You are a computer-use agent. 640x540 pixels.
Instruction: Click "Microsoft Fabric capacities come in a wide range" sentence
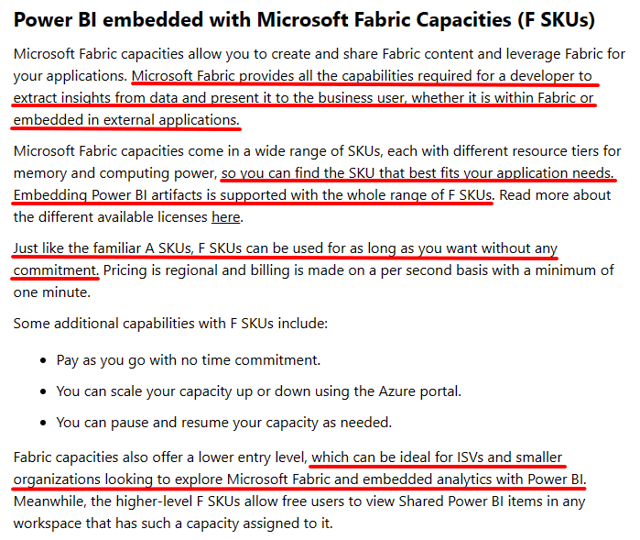200,150
